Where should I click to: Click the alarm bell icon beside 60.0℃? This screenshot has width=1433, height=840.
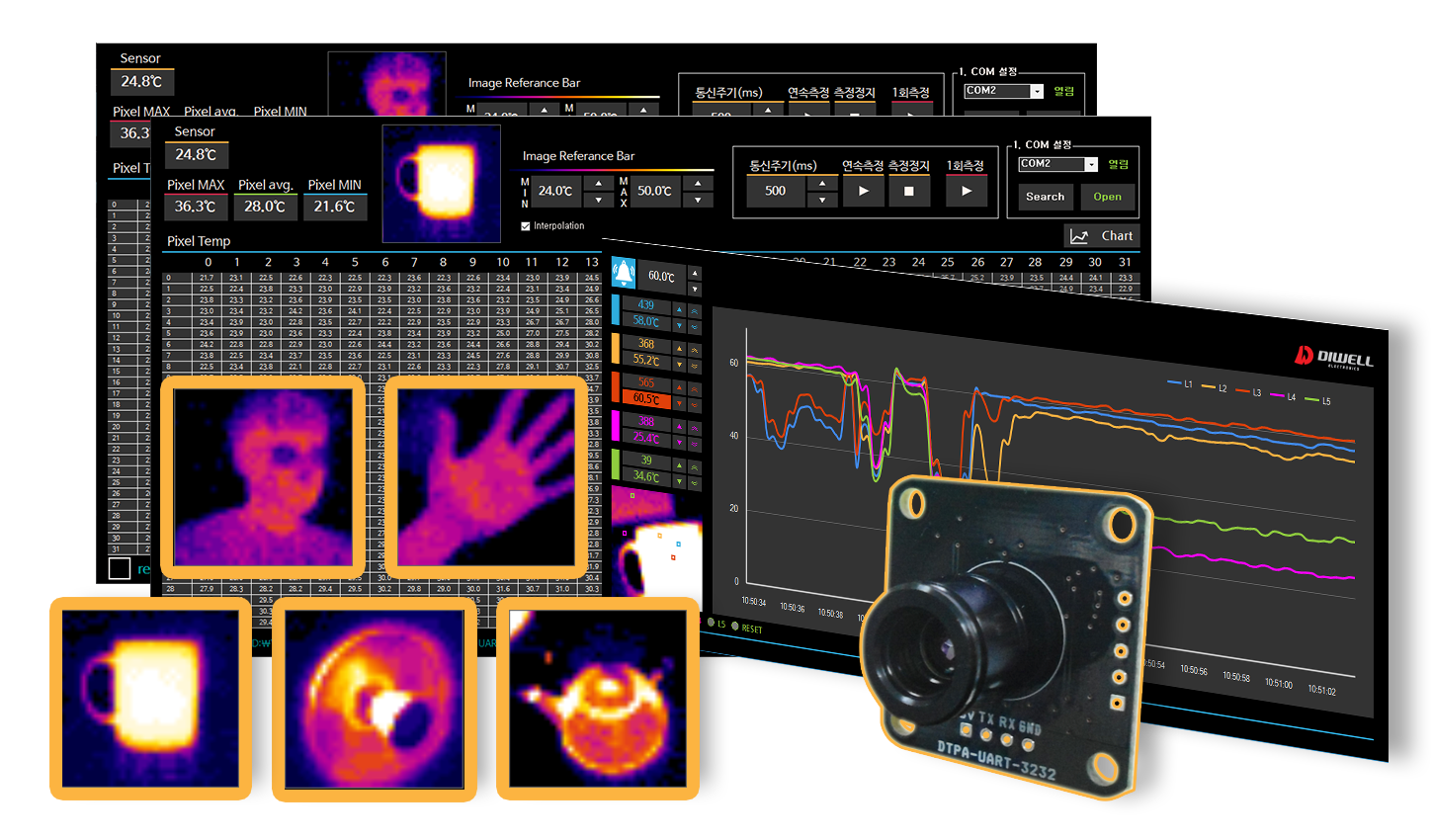624,272
